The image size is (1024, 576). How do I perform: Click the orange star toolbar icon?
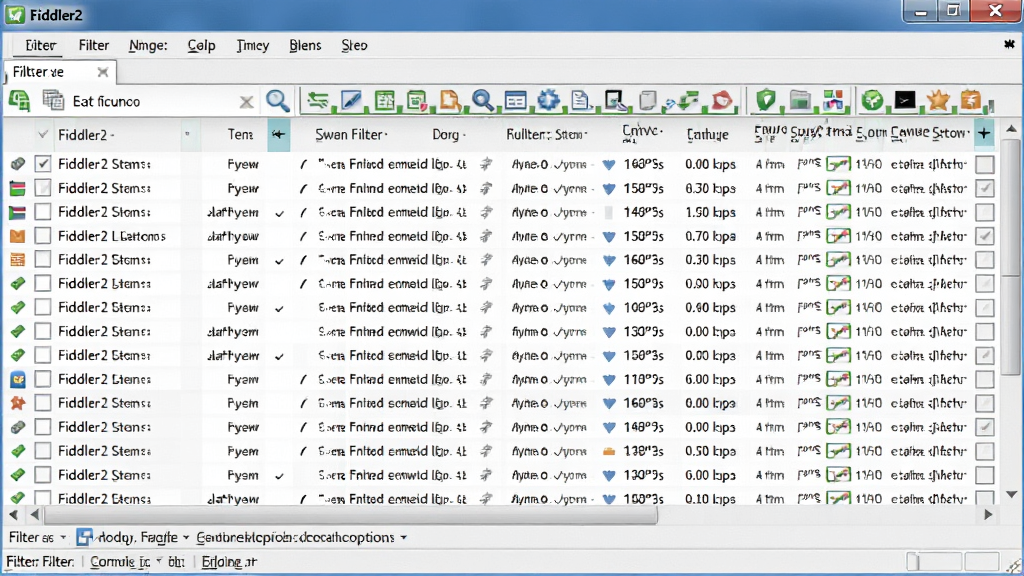click(x=938, y=101)
